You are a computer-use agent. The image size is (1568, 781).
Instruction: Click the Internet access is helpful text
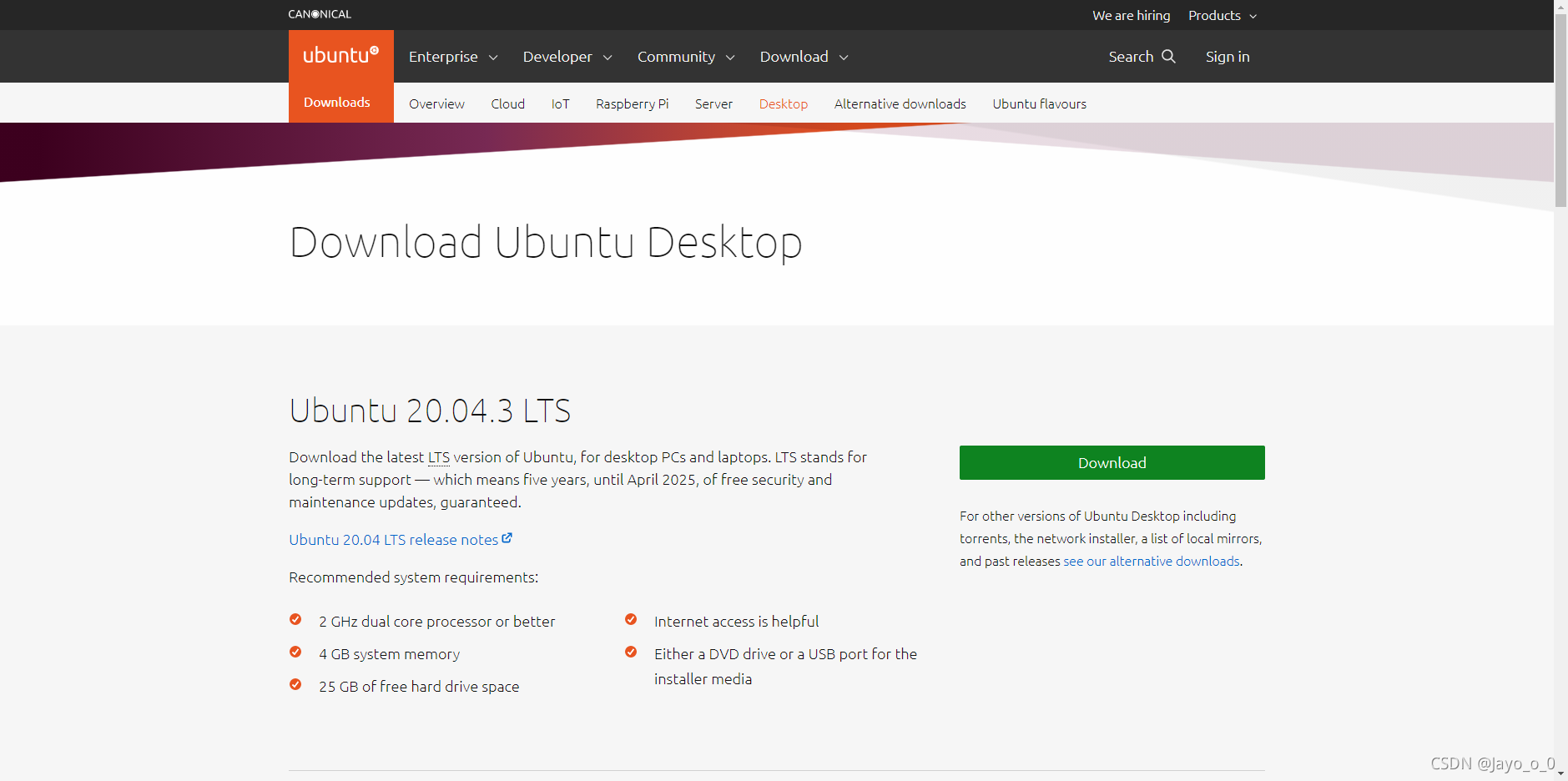pyautogui.click(x=736, y=622)
